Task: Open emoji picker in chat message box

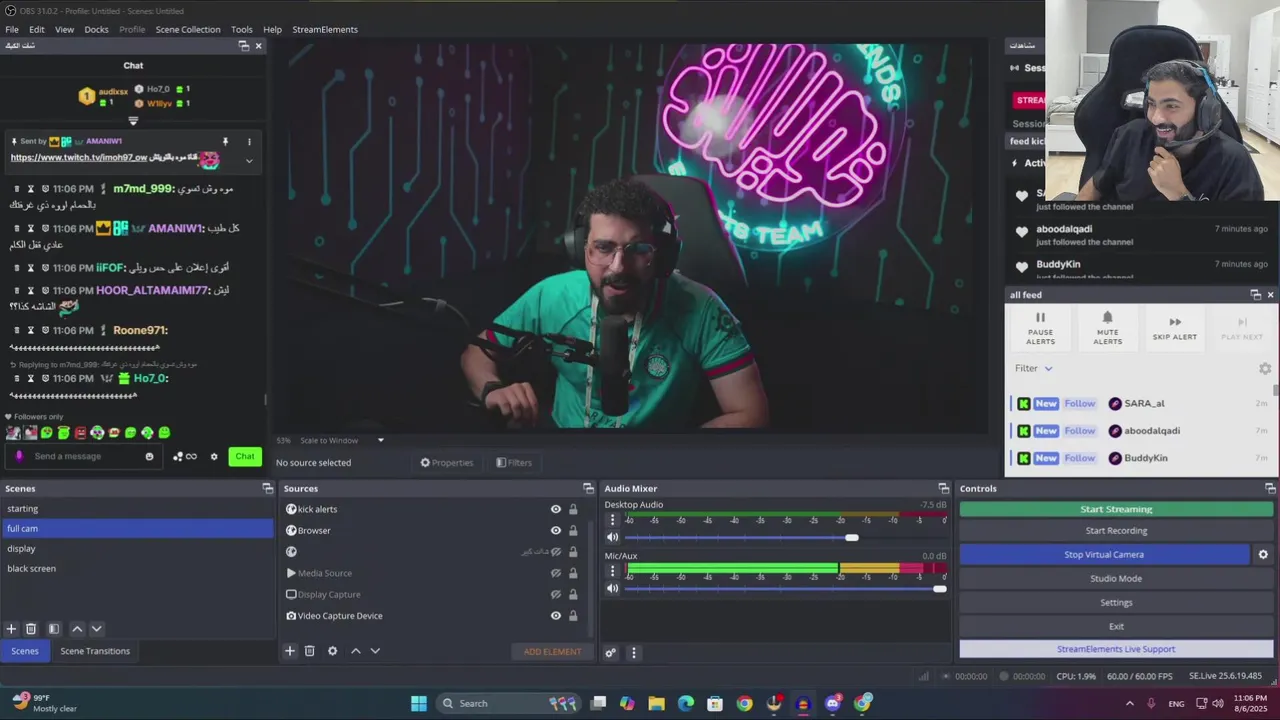Action: [150, 457]
